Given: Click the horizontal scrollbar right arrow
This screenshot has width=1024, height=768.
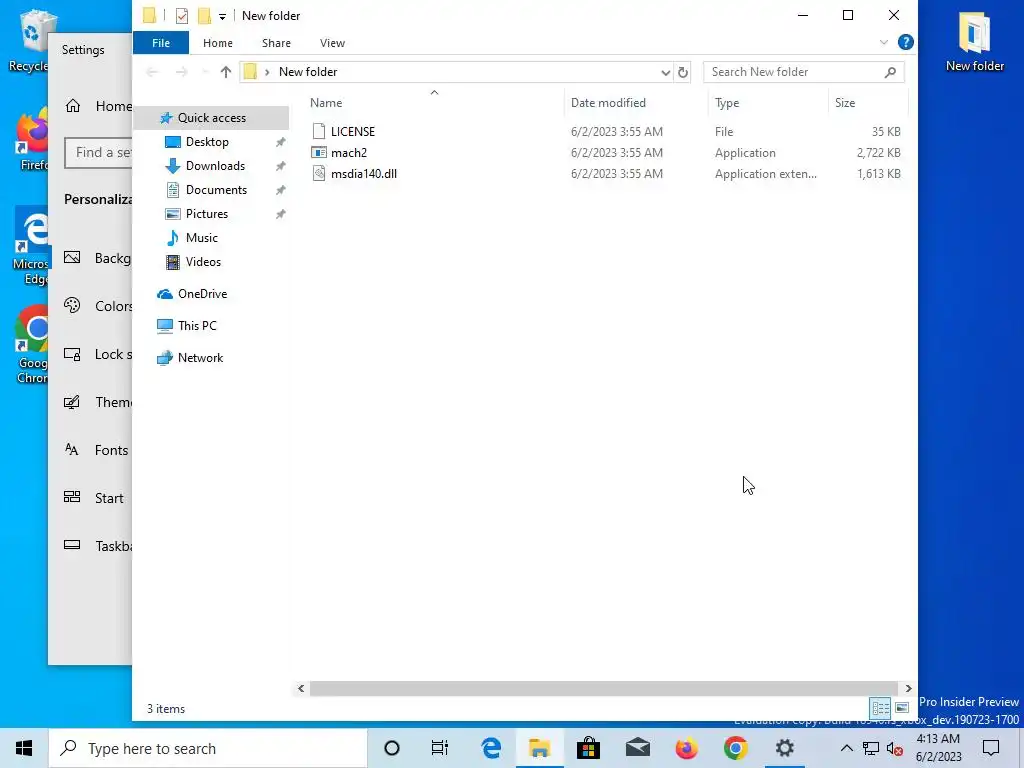Looking at the screenshot, I should coord(908,688).
